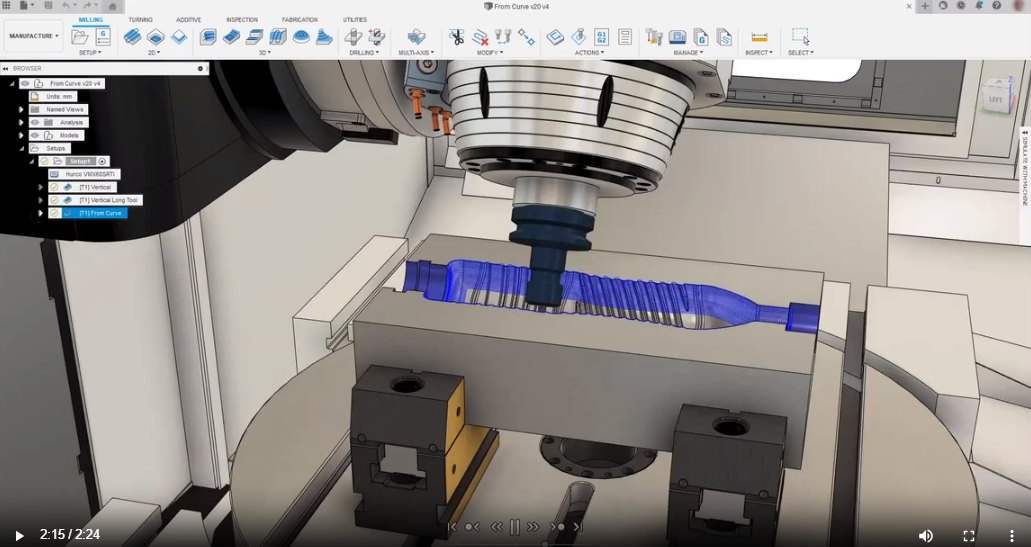1031x547 pixels.
Task: Open the Machine Library icon
Action: click(677, 37)
